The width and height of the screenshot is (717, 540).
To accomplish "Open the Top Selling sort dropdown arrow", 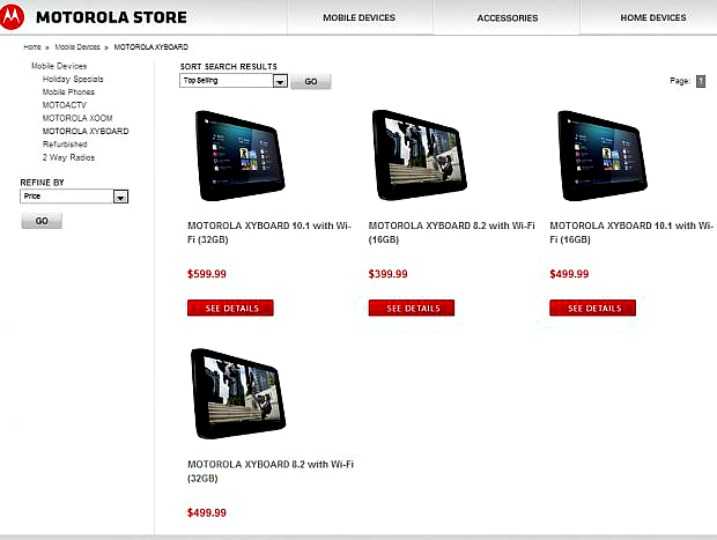I will point(280,81).
